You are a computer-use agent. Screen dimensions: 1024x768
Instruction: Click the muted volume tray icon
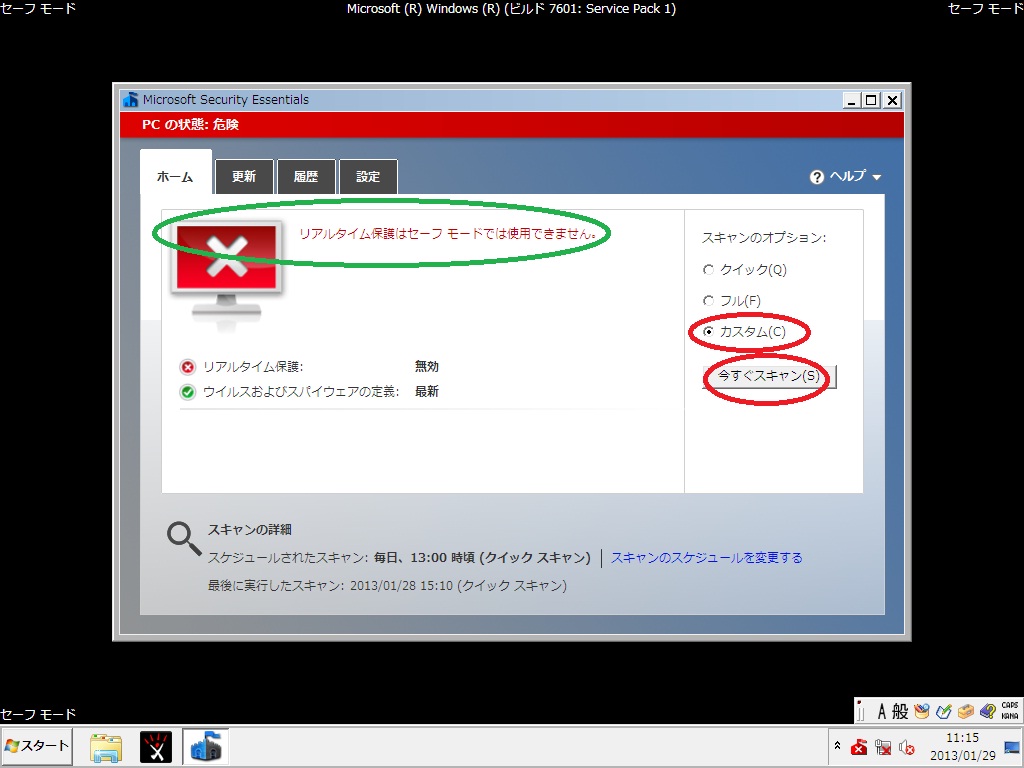[x=906, y=747]
